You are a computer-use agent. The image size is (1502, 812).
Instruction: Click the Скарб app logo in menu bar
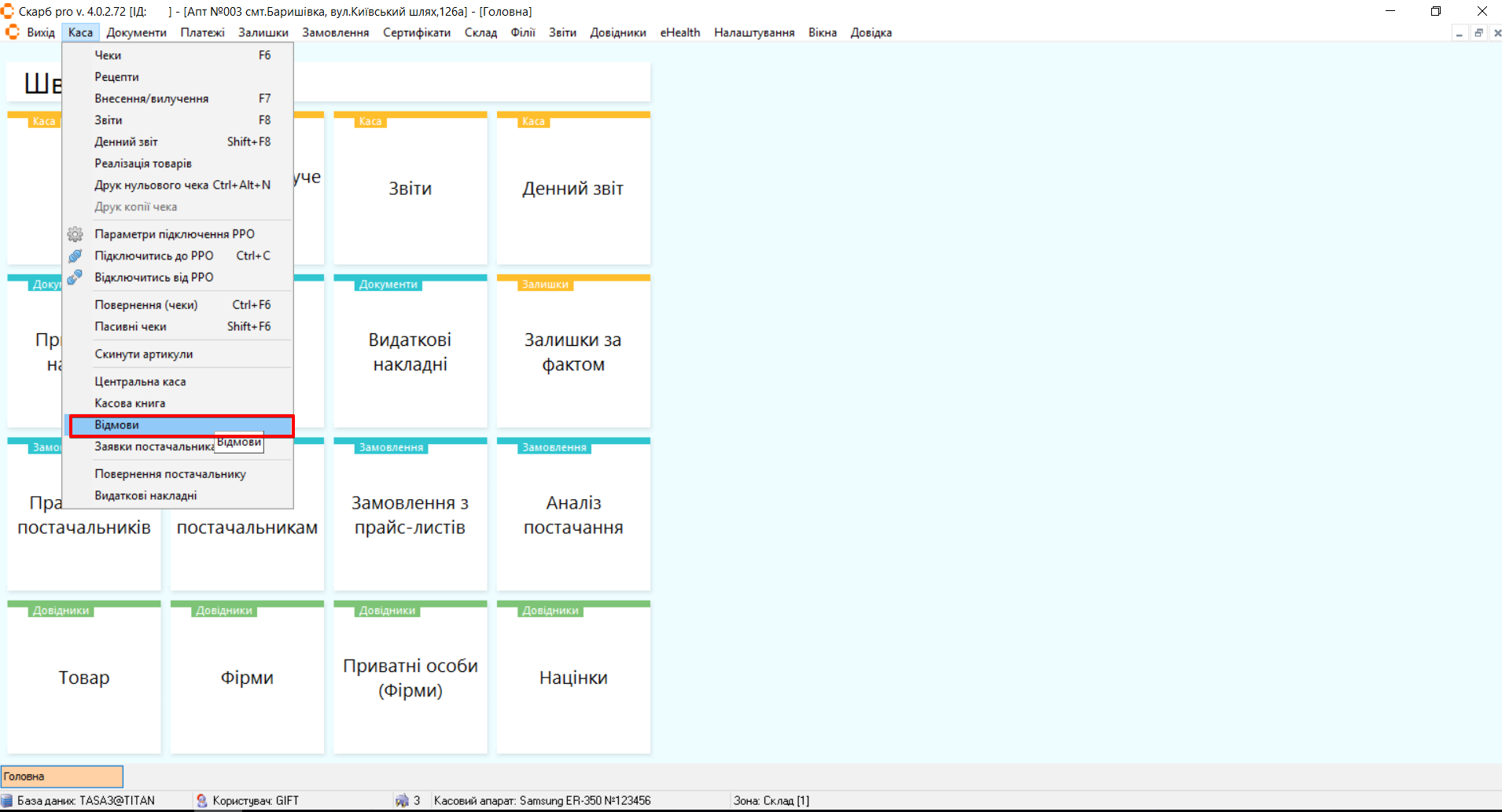12,32
